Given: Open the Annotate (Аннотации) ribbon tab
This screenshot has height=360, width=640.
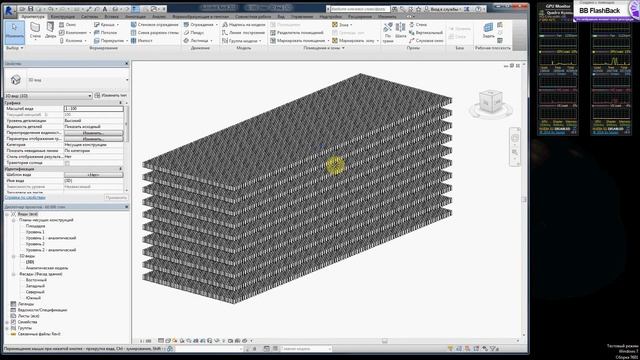Looking at the screenshot, I should click(135, 17).
